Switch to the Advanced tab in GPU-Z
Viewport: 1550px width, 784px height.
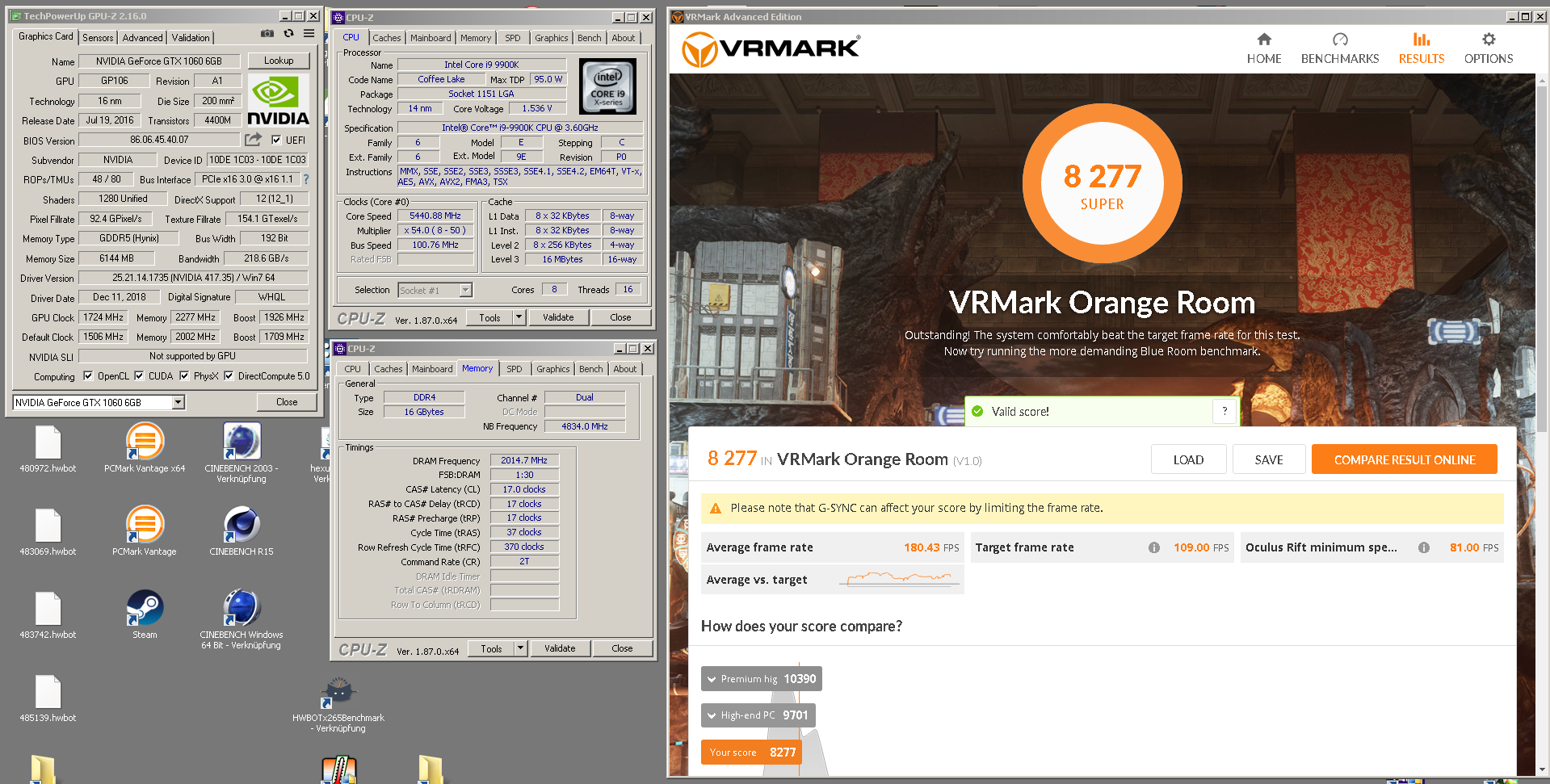[x=142, y=38]
